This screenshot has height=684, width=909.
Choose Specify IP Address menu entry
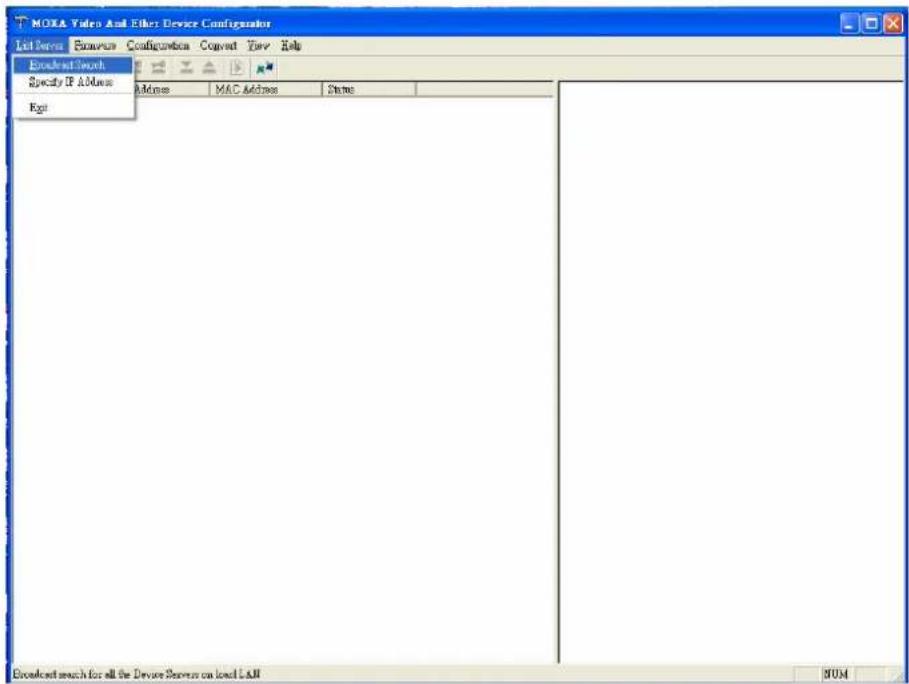pyautogui.click(x=71, y=82)
